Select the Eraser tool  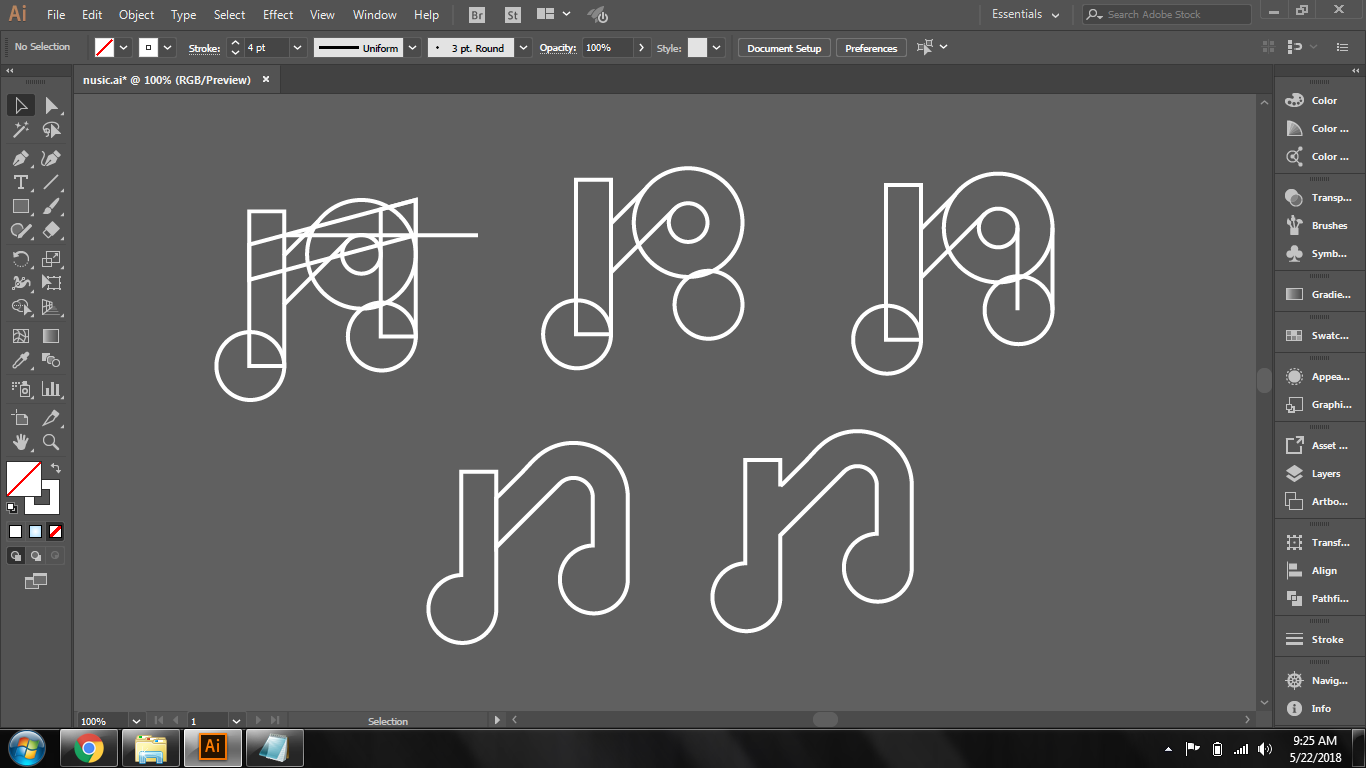[51, 230]
